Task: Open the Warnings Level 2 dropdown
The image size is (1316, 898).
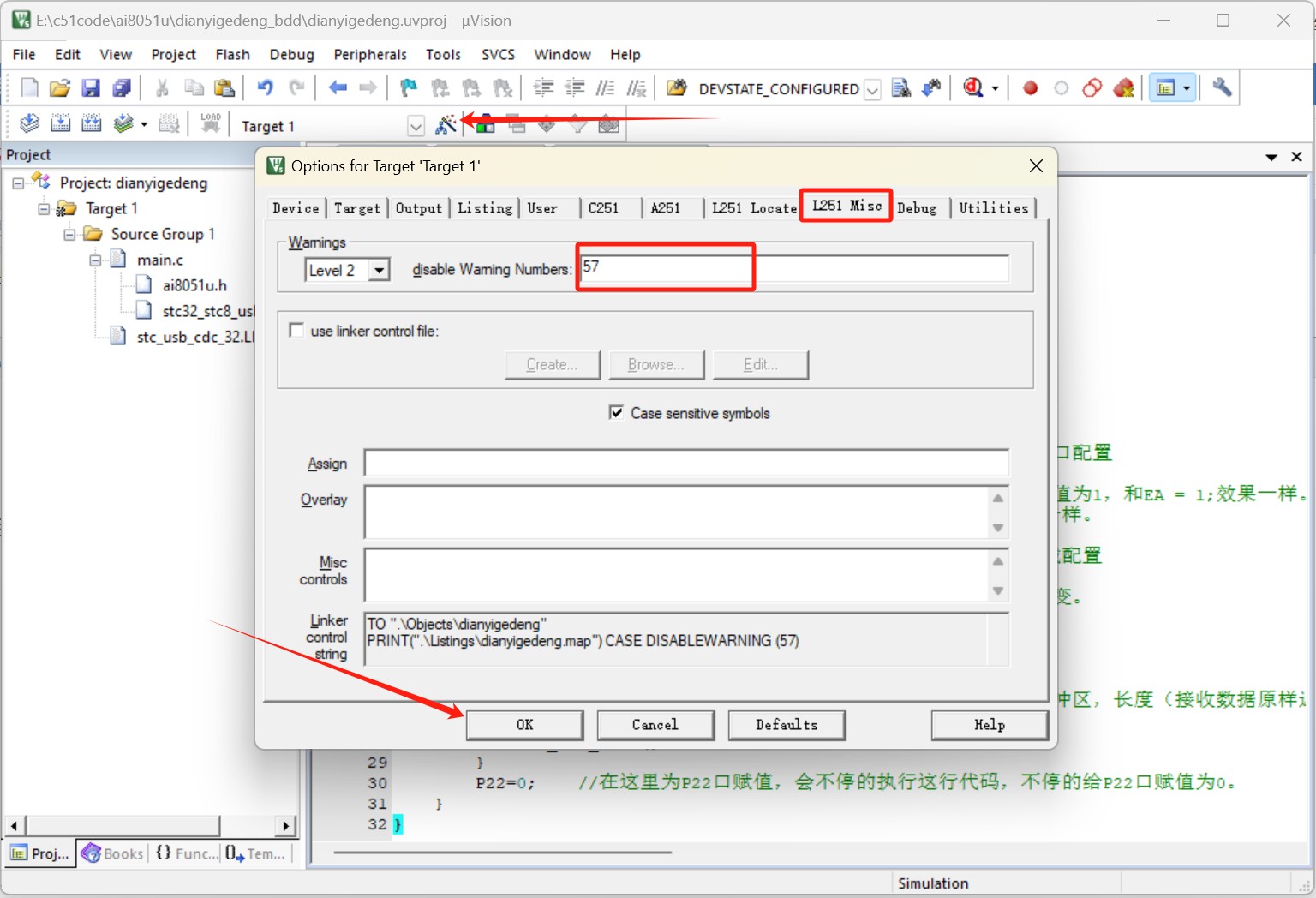Action: (x=379, y=270)
